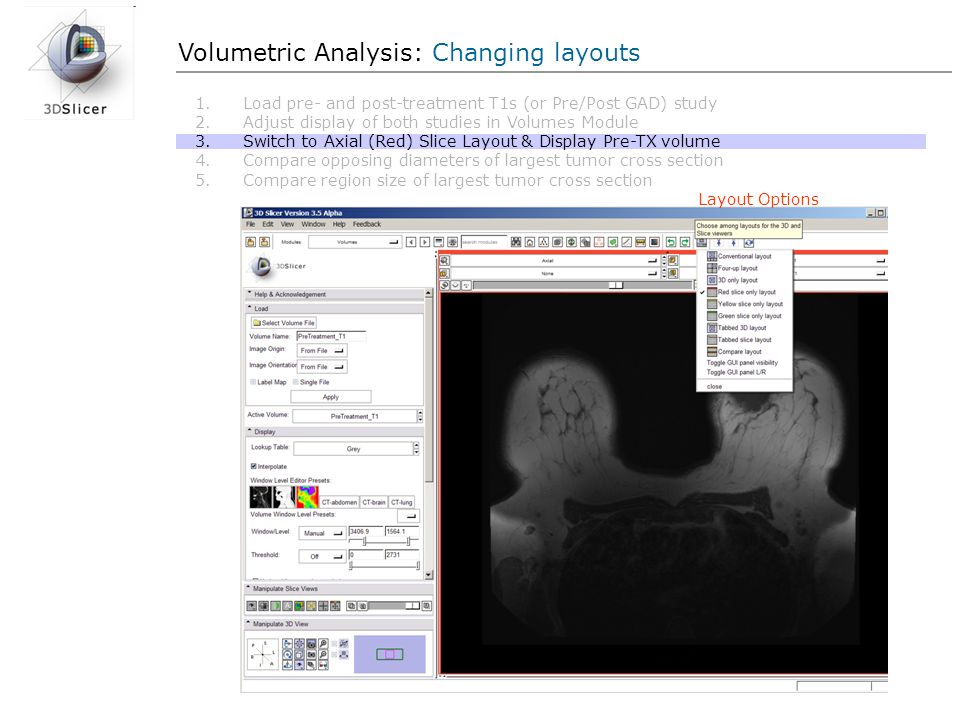
Task: Click the Volume Name text field
Action: click(x=331, y=336)
